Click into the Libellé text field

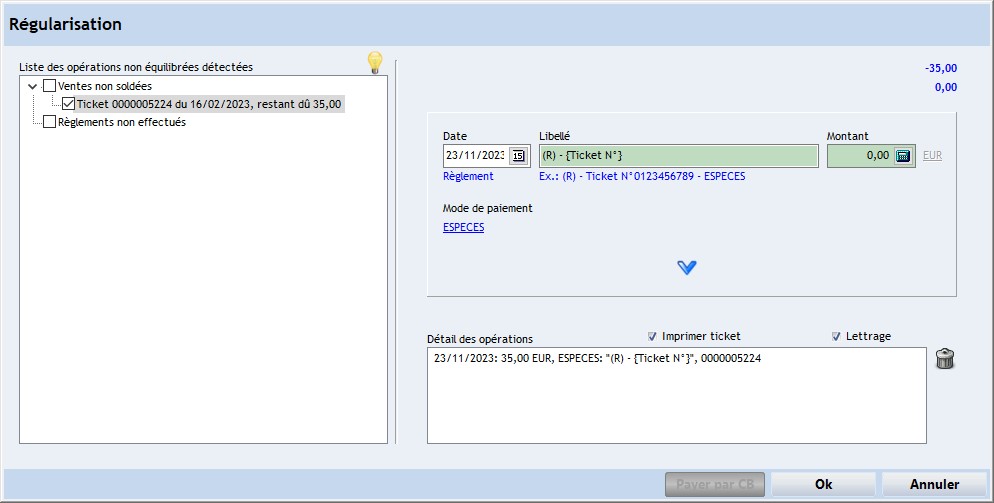click(678, 155)
